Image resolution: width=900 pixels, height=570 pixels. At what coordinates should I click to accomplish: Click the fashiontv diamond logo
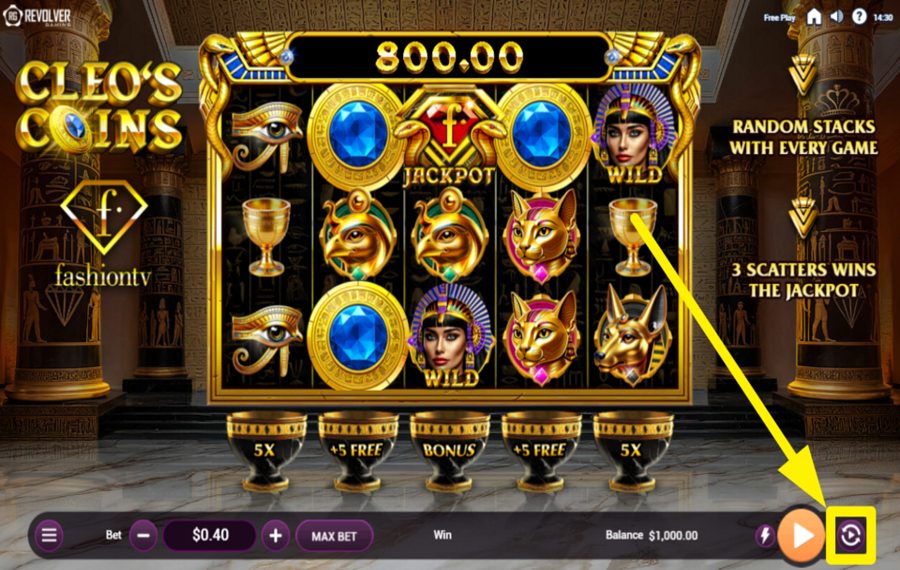pos(104,234)
